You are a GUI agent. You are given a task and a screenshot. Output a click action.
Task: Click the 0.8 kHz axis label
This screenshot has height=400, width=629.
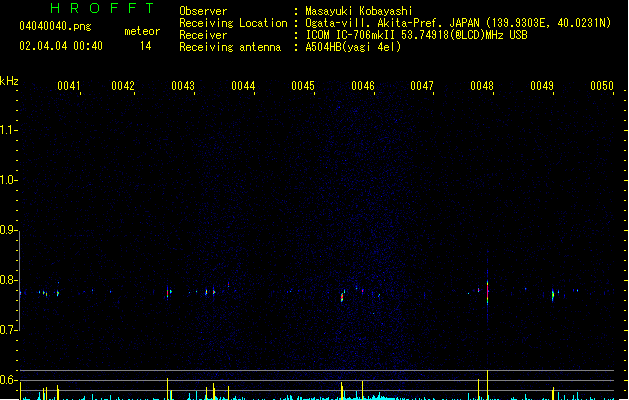point(7,280)
